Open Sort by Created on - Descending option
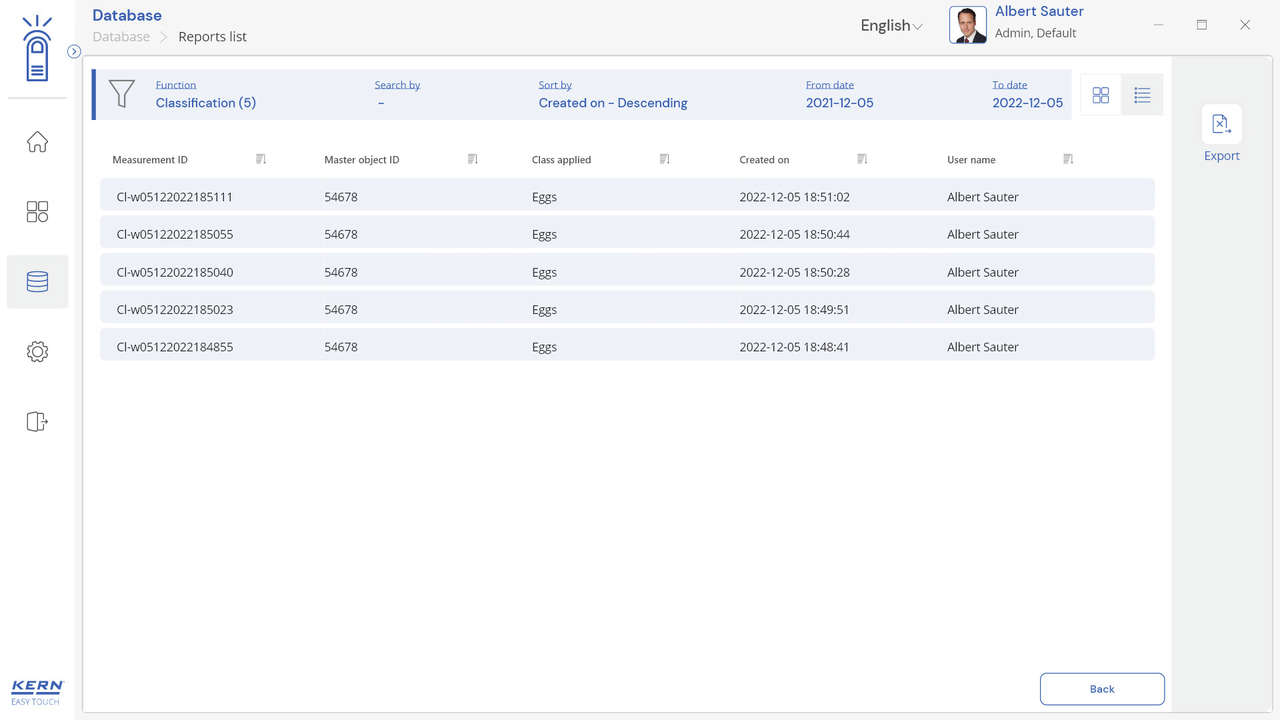The image size is (1280, 720). tap(612, 103)
